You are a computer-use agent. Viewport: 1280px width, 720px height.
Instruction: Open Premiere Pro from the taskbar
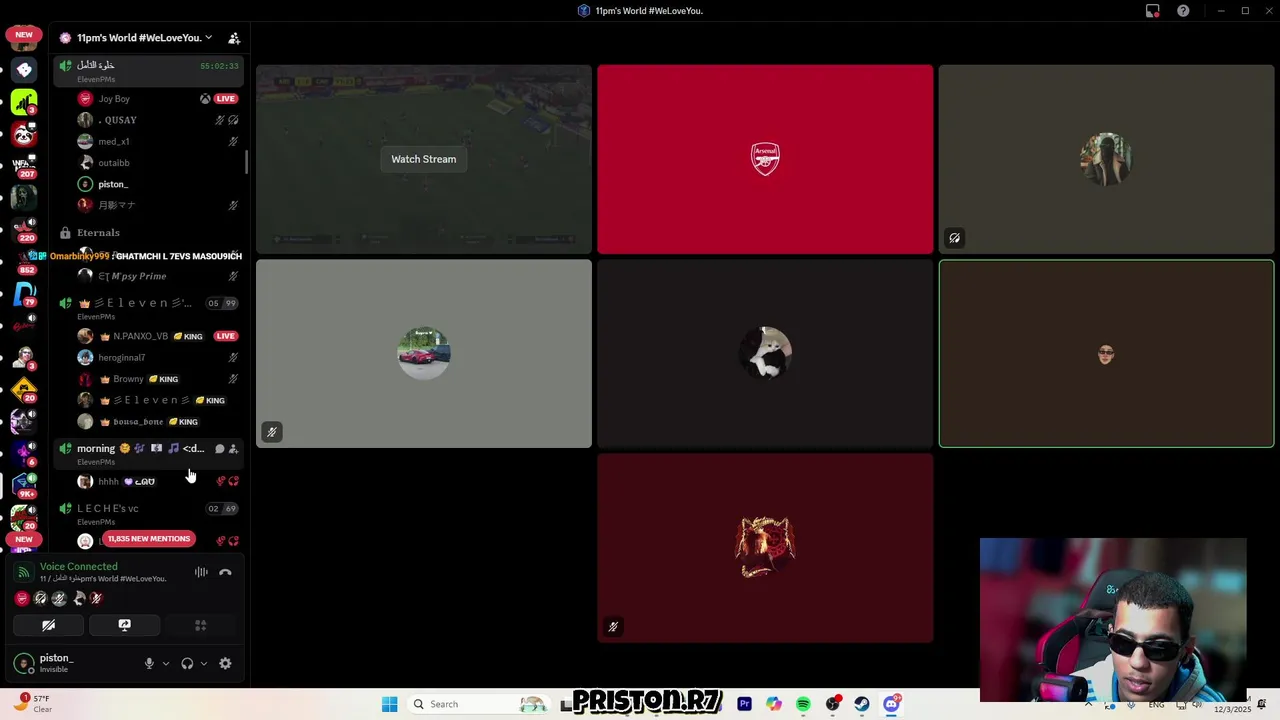[x=744, y=704]
